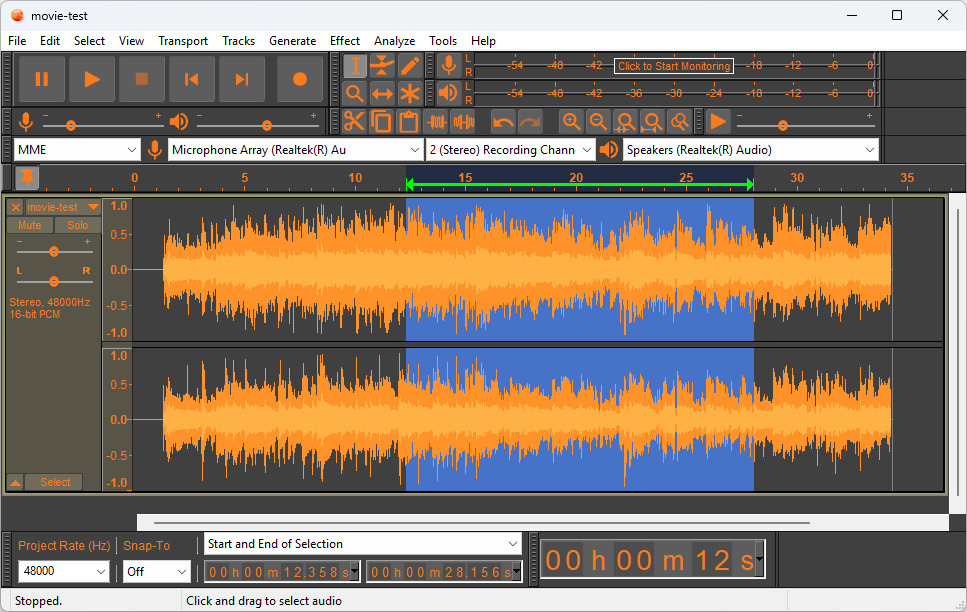
Task: Open the MME audio host dropdown
Action: point(76,150)
